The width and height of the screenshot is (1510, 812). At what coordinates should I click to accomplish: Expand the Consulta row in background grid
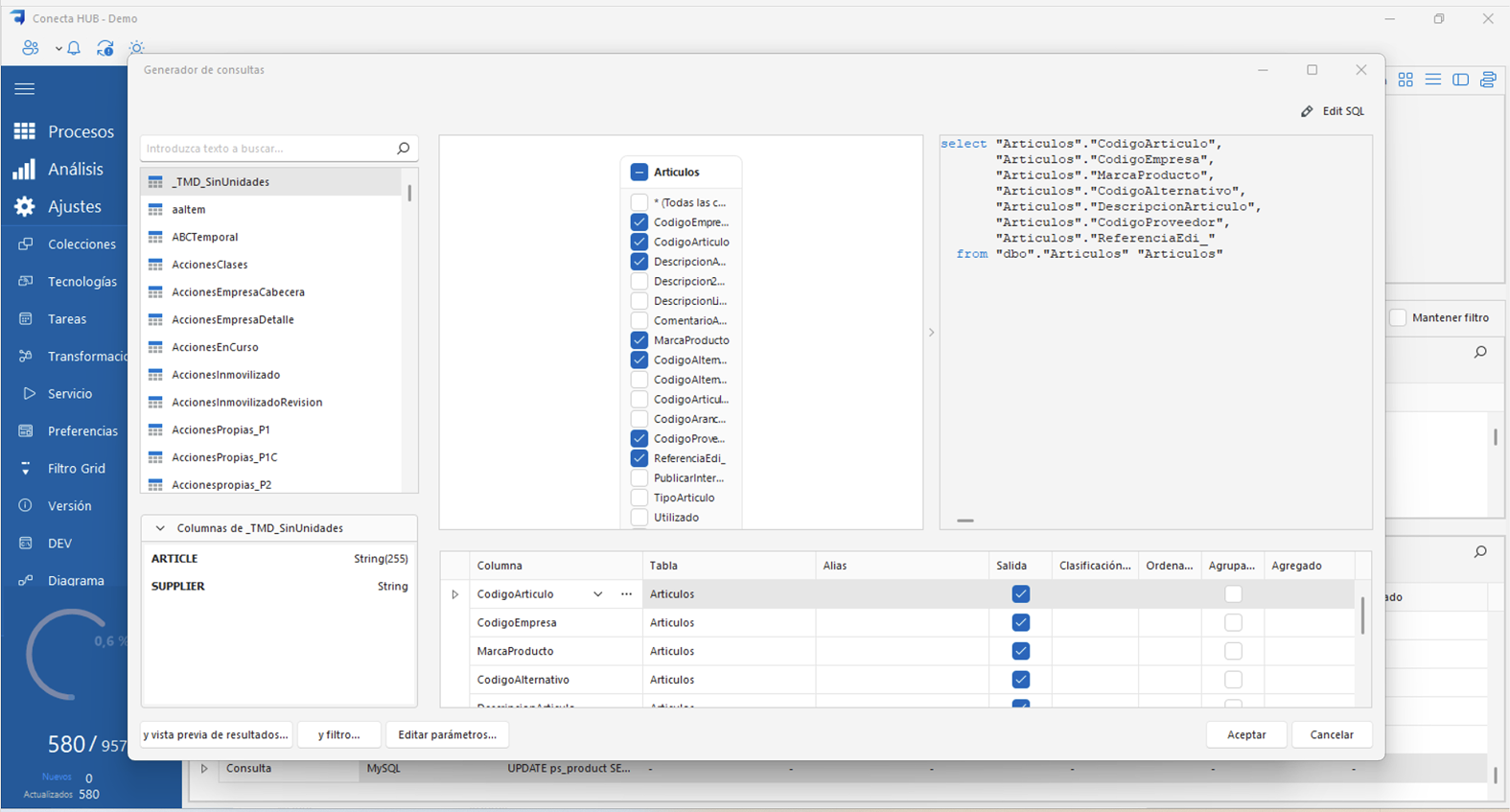click(203, 769)
